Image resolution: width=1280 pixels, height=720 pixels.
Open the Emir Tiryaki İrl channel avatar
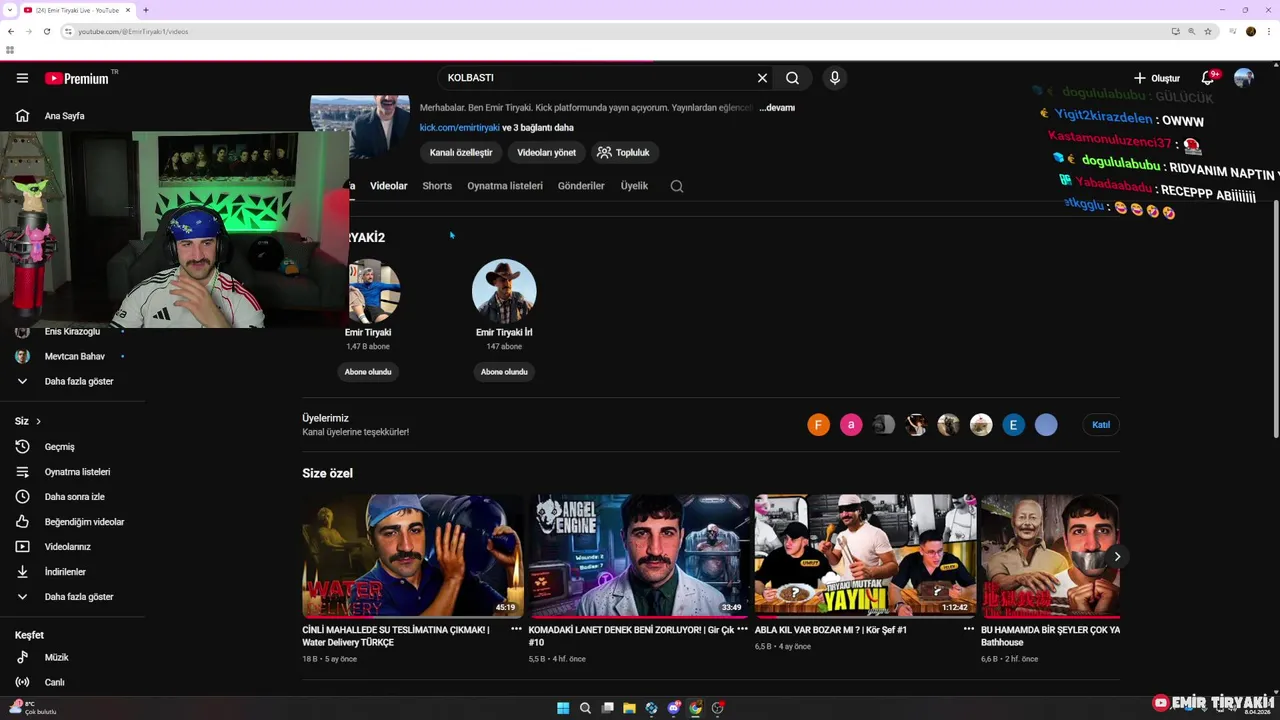pos(504,291)
